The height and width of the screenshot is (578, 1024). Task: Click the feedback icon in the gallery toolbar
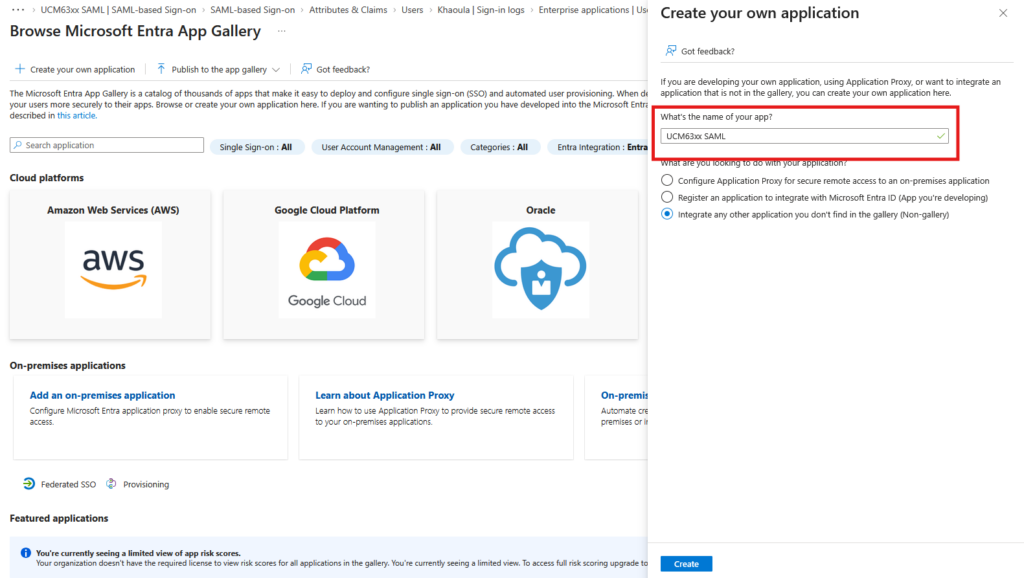point(306,69)
